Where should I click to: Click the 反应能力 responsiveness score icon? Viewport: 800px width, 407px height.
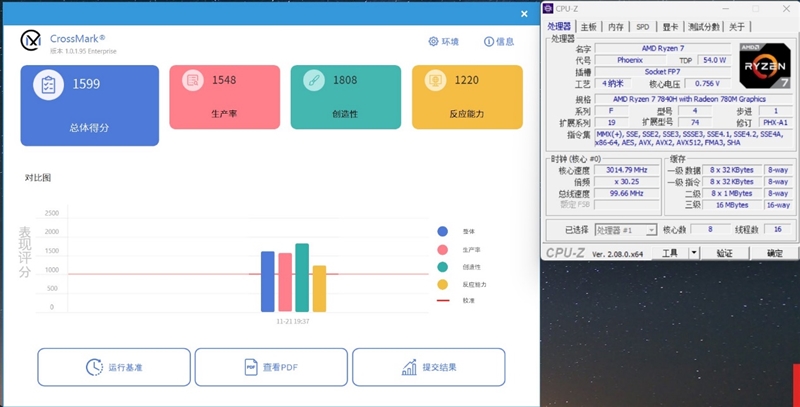(x=434, y=80)
